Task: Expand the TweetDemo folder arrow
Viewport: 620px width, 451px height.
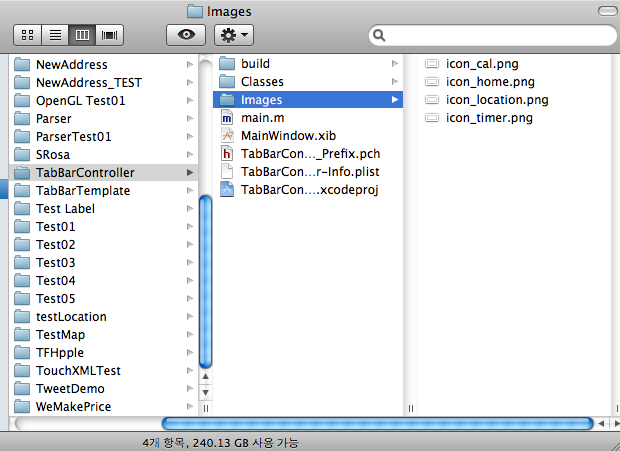Action: (x=190, y=389)
